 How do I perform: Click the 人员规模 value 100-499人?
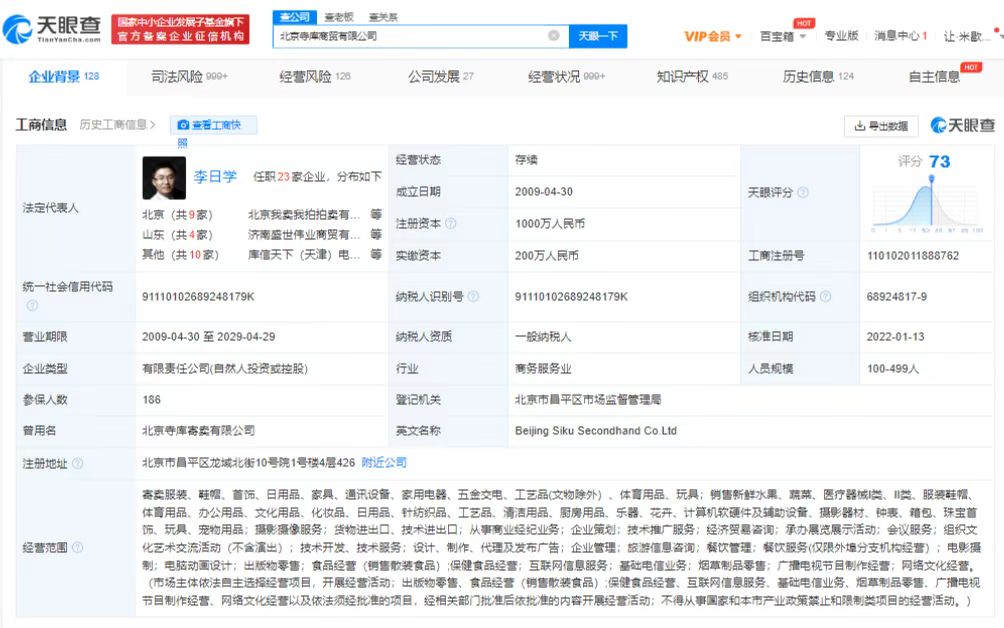(893, 369)
